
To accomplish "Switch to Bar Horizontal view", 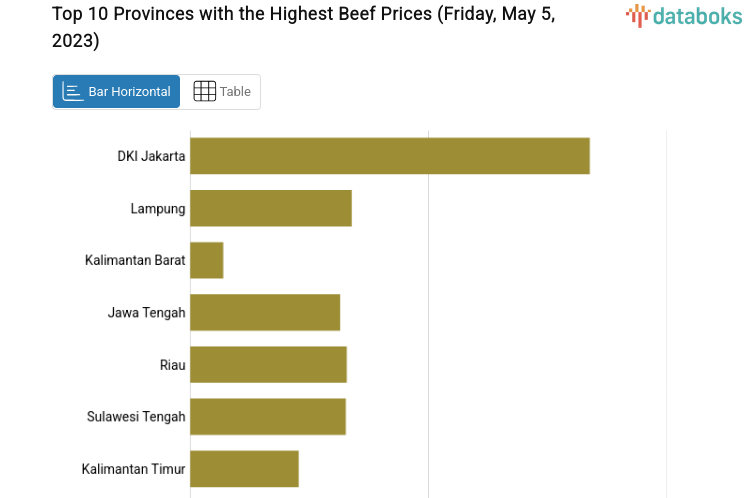I will pos(117,92).
